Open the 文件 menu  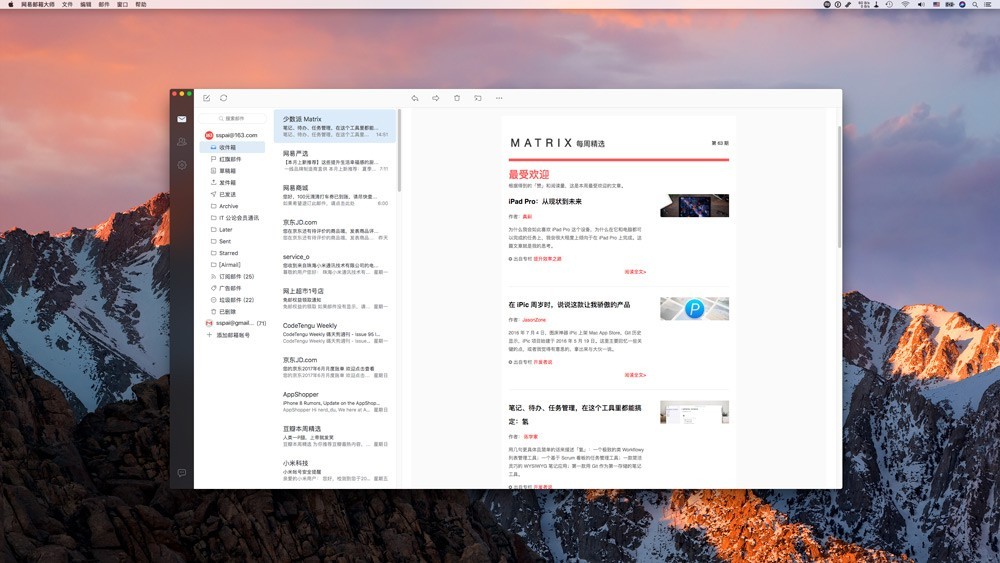(68, 4)
